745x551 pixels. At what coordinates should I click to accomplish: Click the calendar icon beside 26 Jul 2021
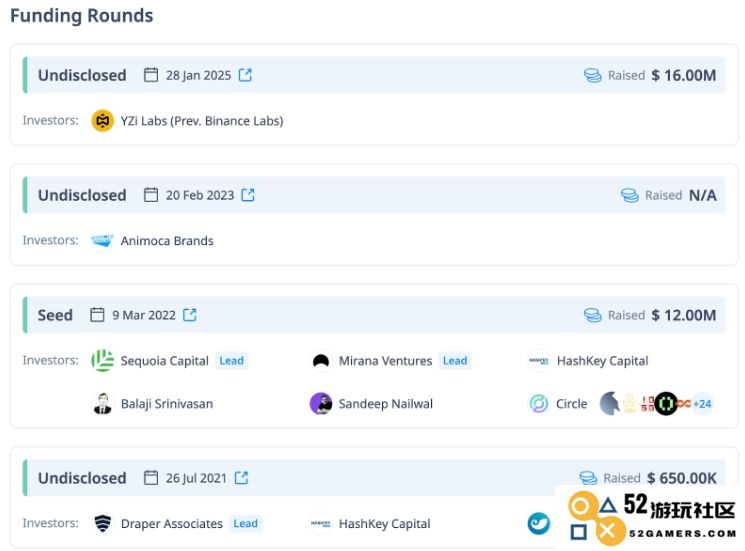click(x=151, y=477)
